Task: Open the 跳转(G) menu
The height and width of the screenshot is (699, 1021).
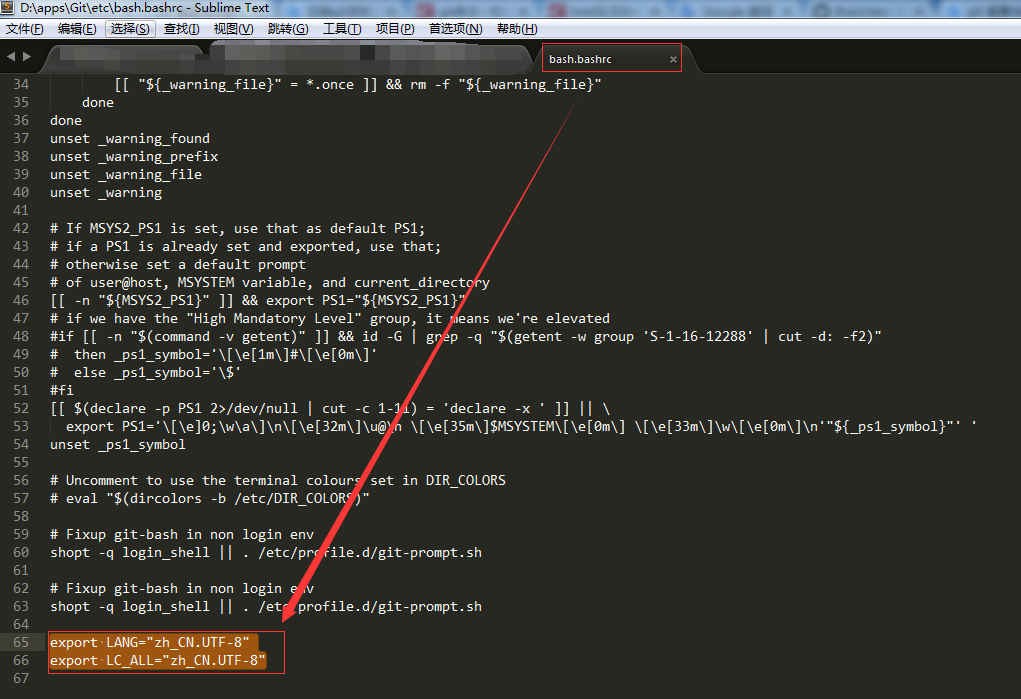Action: point(288,28)
